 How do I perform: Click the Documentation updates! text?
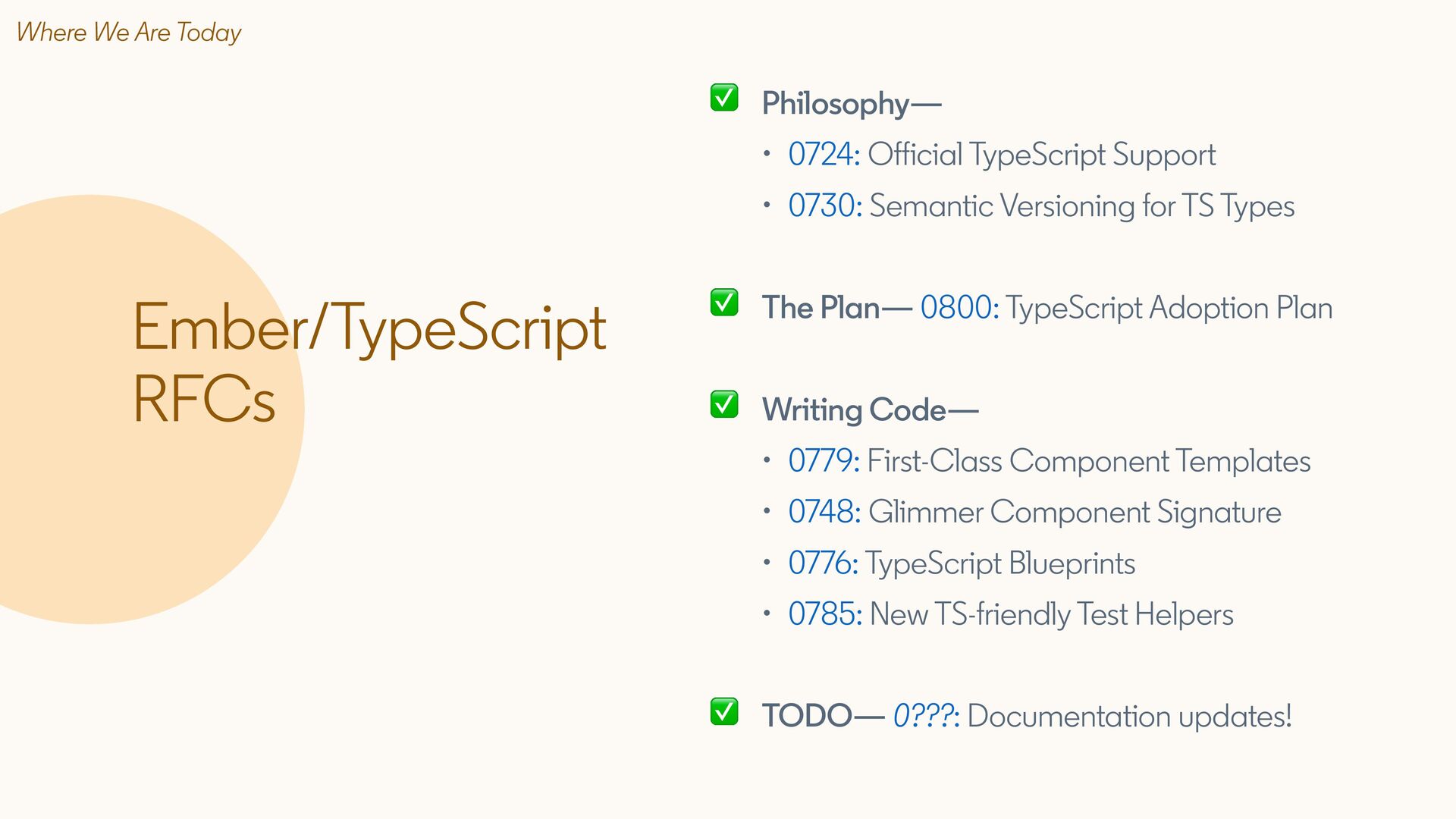(1129, 717)
